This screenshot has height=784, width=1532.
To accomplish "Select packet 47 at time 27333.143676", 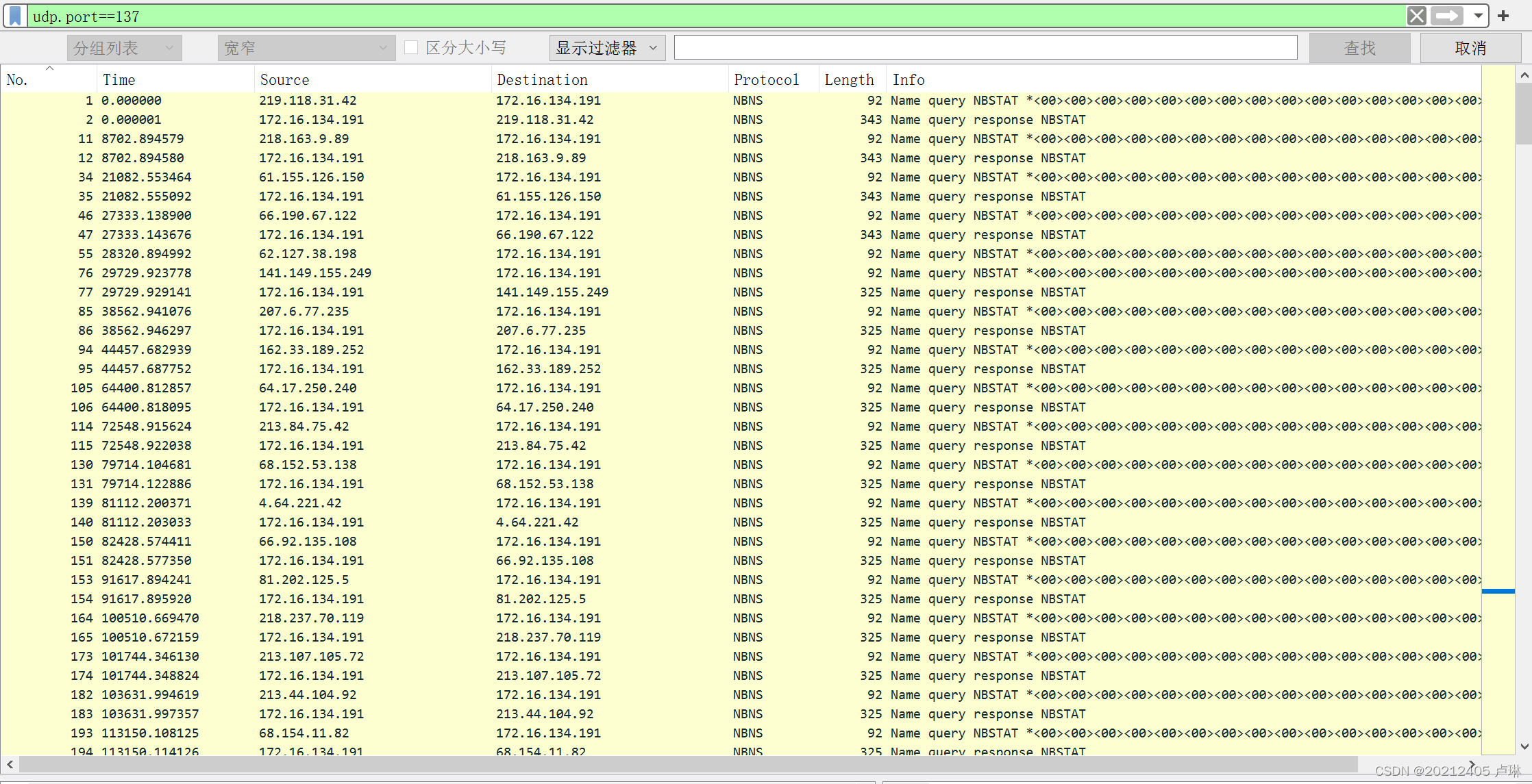I will pyautogui.click(x=741, y=235).
